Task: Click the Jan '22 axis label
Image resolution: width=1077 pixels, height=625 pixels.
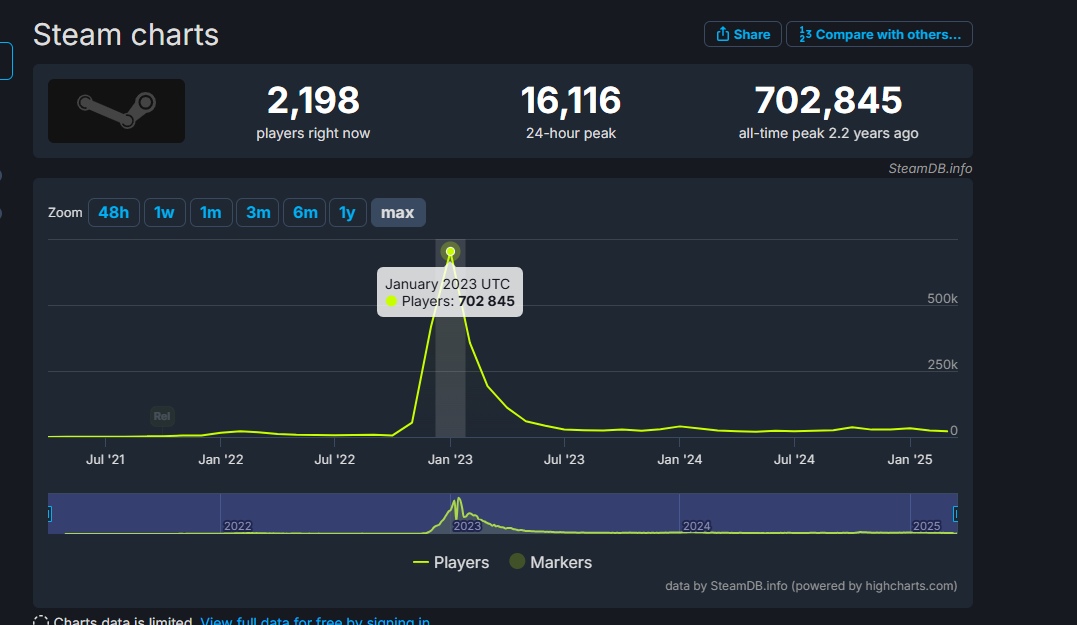Action: tap(220, 459)
